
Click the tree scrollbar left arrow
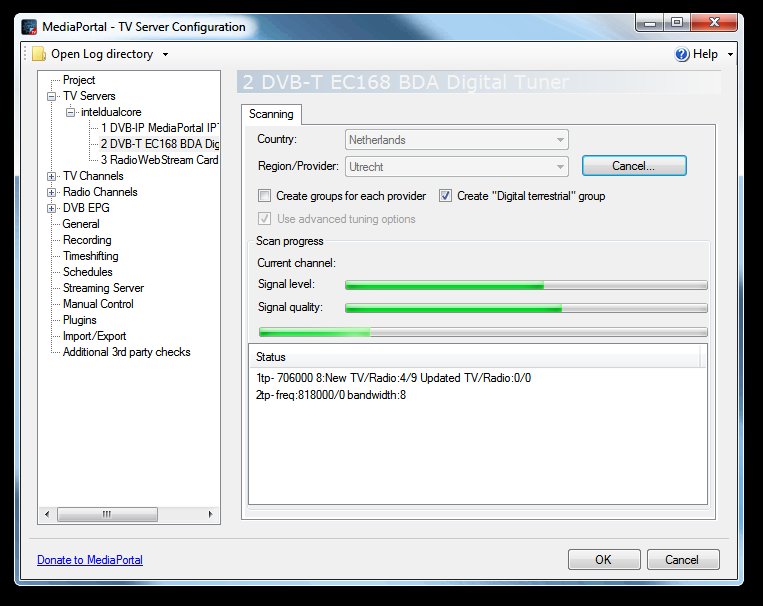pos(47,514)
